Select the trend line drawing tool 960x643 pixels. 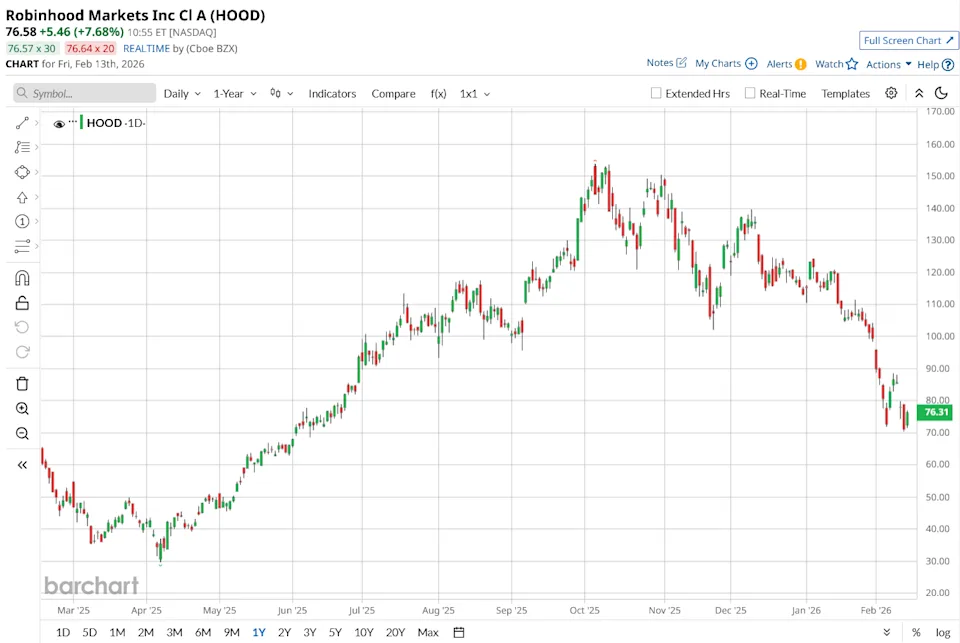(22, 123)
